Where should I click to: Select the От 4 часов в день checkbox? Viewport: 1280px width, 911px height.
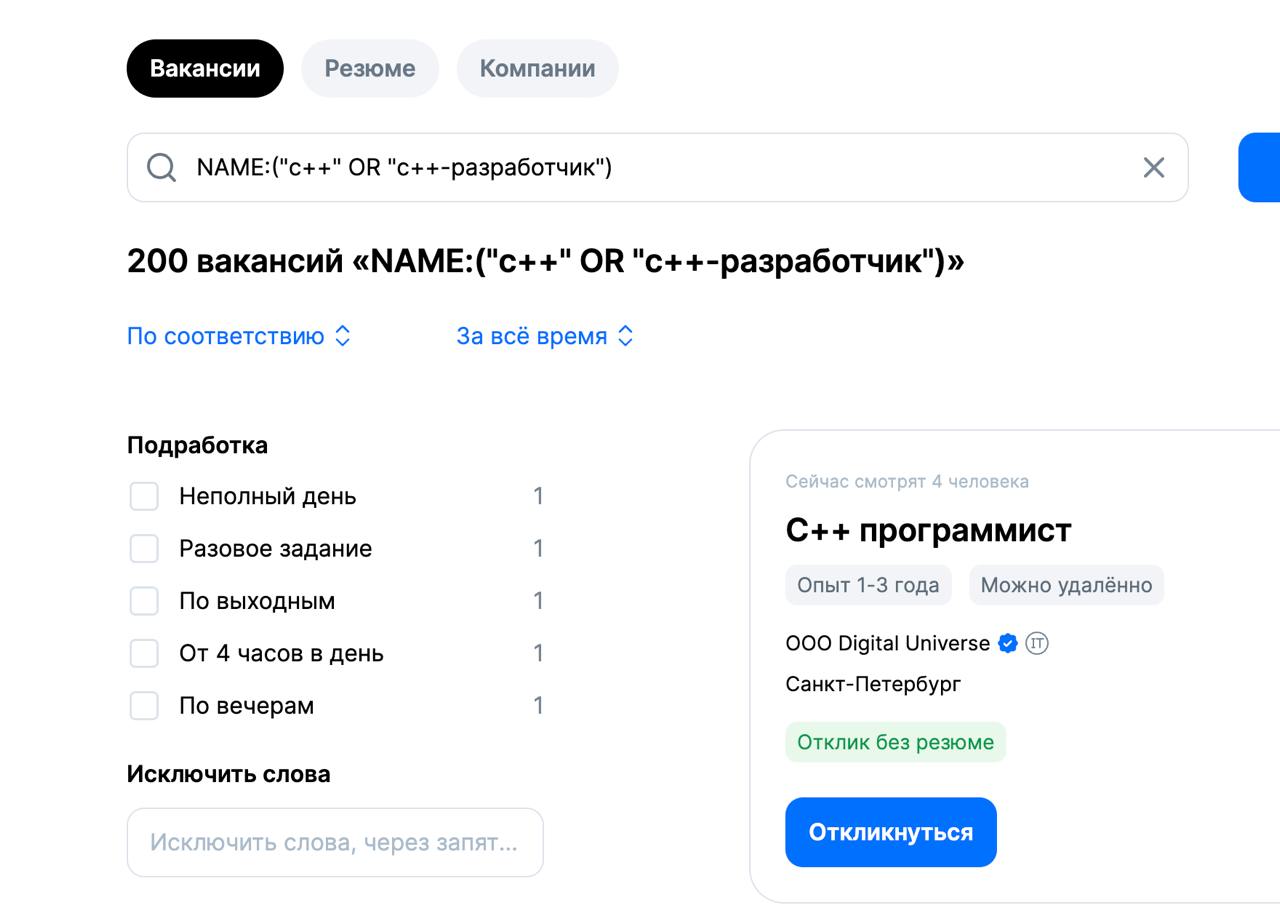tap(144, 653)
